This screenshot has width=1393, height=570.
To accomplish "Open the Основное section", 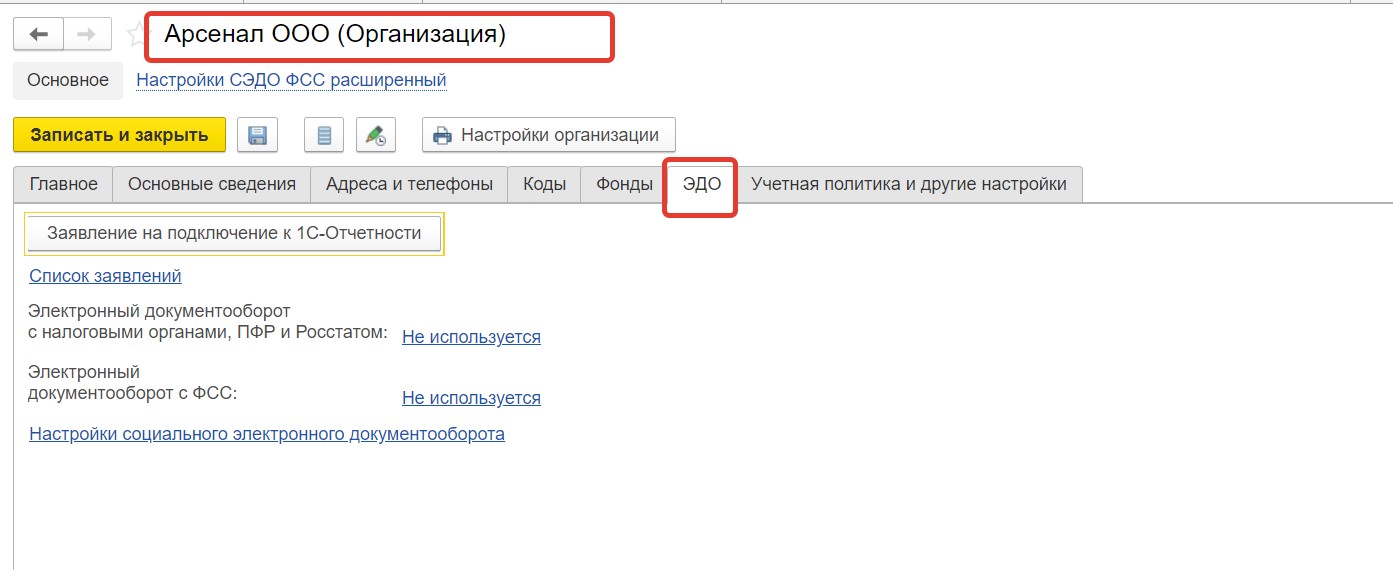I will 68,80.
